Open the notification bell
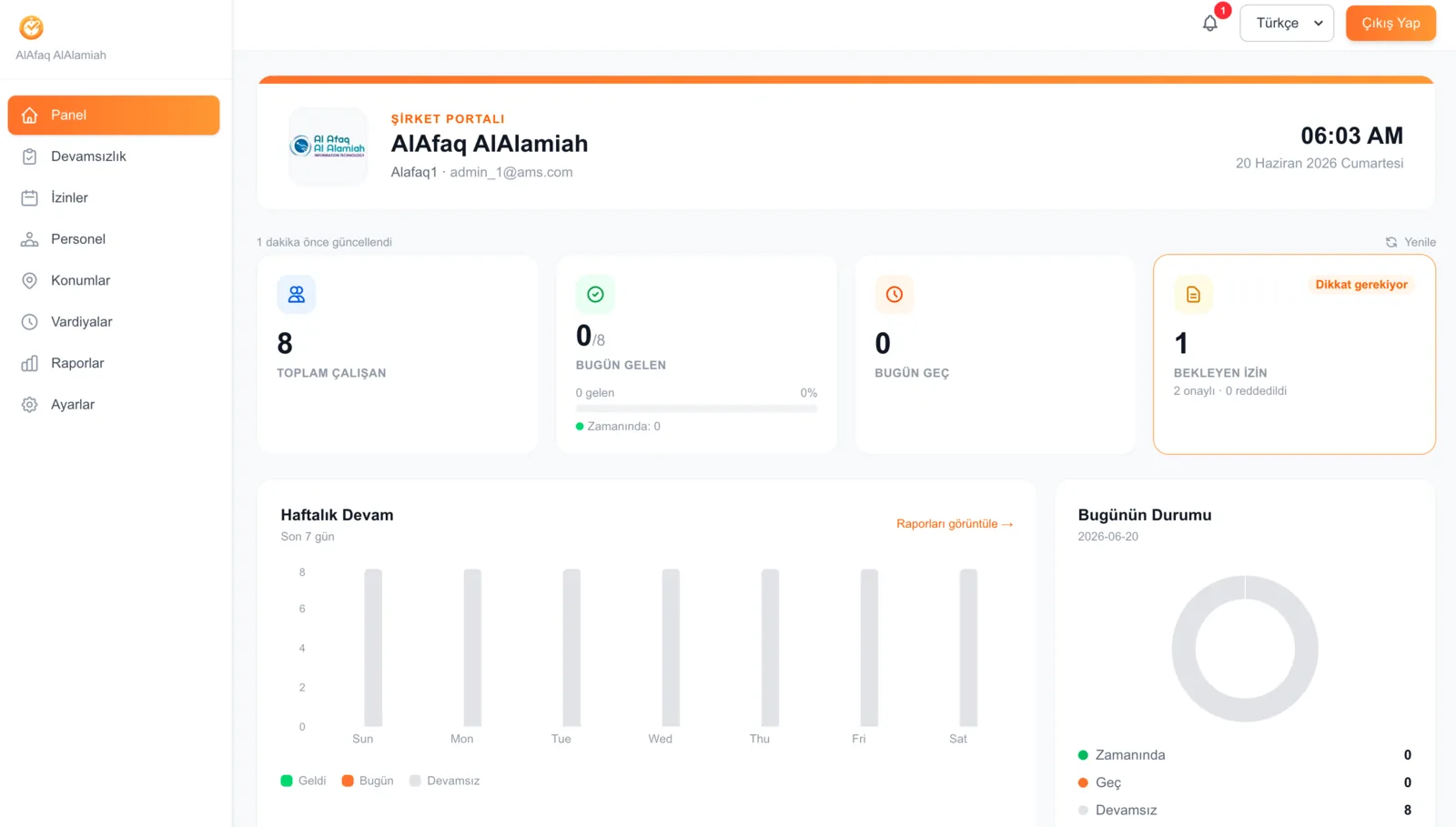 coord(1209,24)
